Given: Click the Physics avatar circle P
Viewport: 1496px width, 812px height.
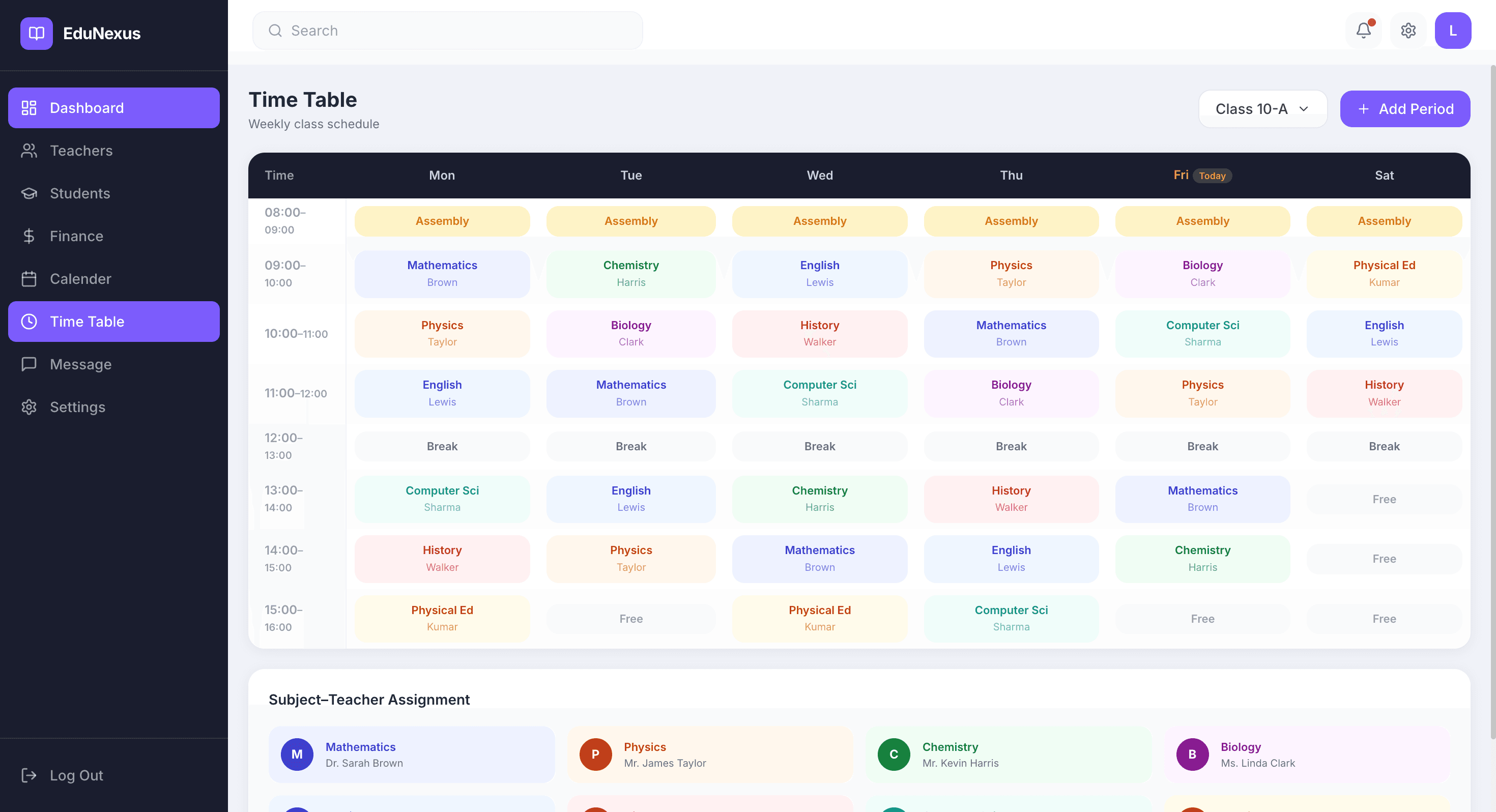Looking at the screenshot, I should (595, 754).
